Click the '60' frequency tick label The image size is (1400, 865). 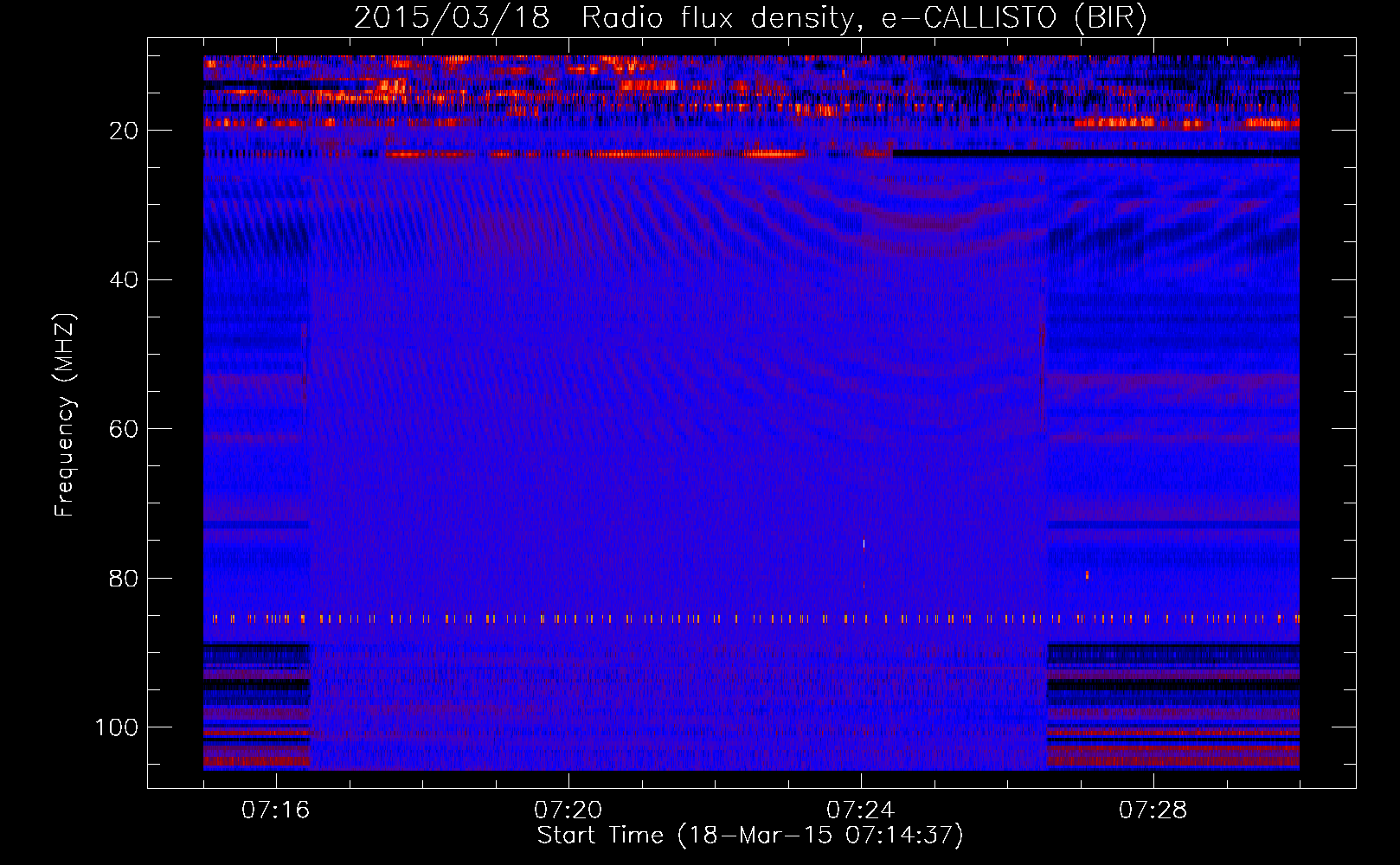click(x=125, y=429)
